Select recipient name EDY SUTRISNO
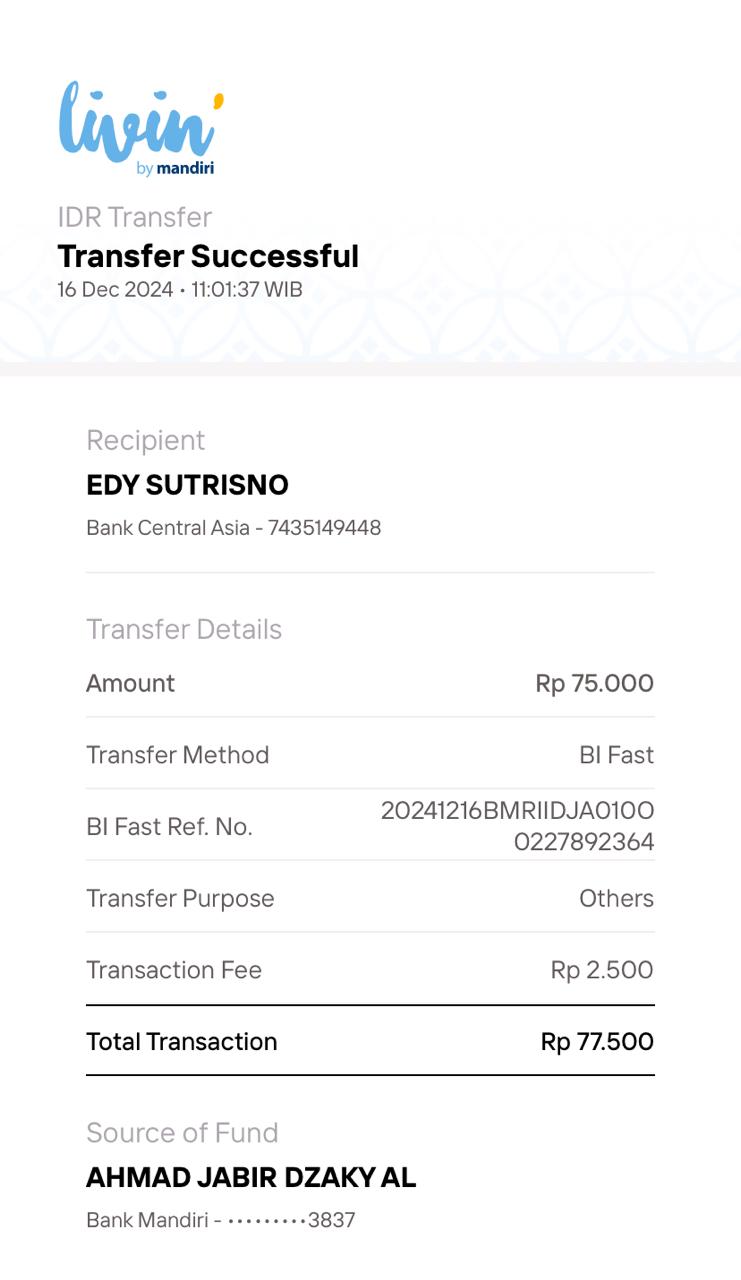 pos(187,485)
